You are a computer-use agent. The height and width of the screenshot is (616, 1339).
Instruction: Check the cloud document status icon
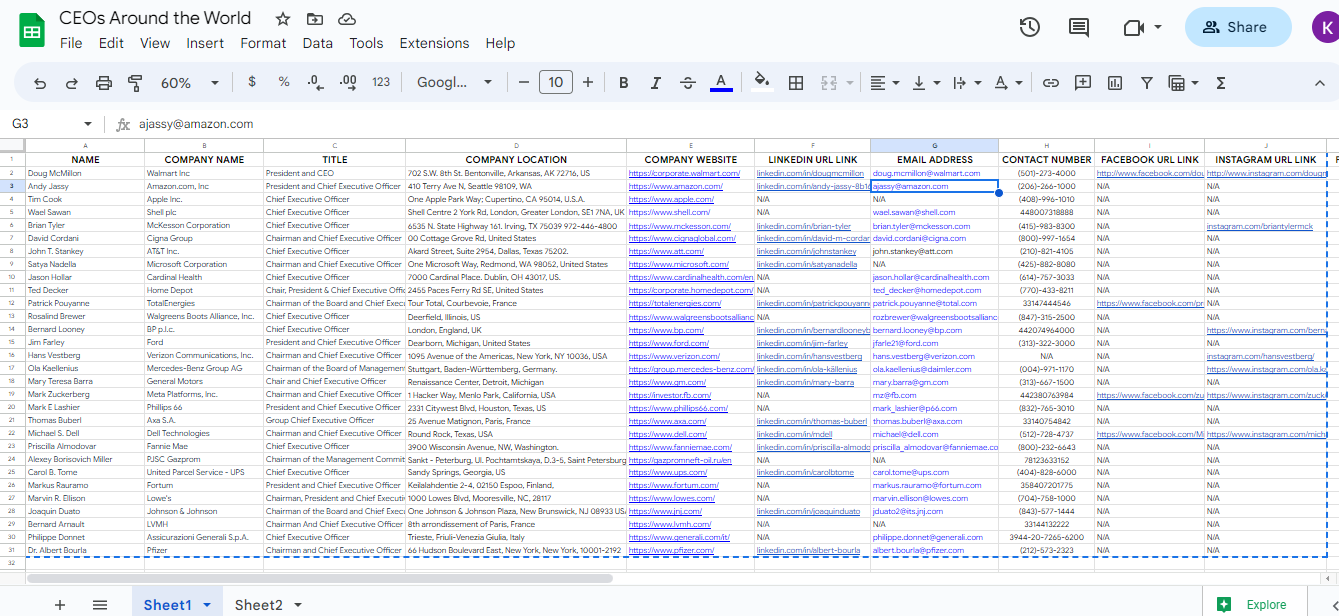[347, 19]
